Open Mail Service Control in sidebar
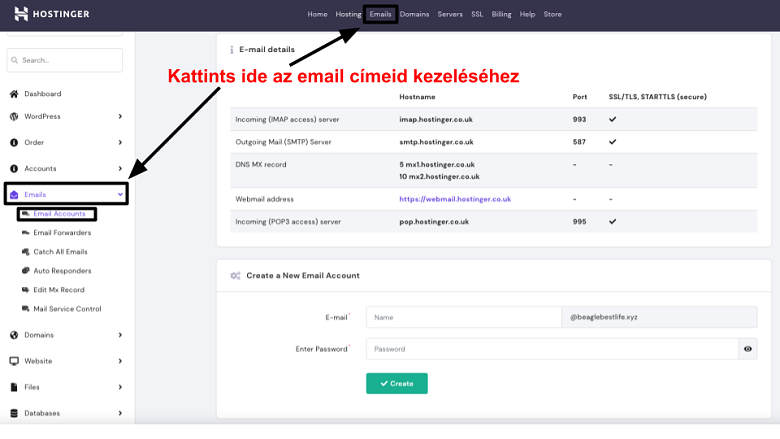 pos(67,309)
